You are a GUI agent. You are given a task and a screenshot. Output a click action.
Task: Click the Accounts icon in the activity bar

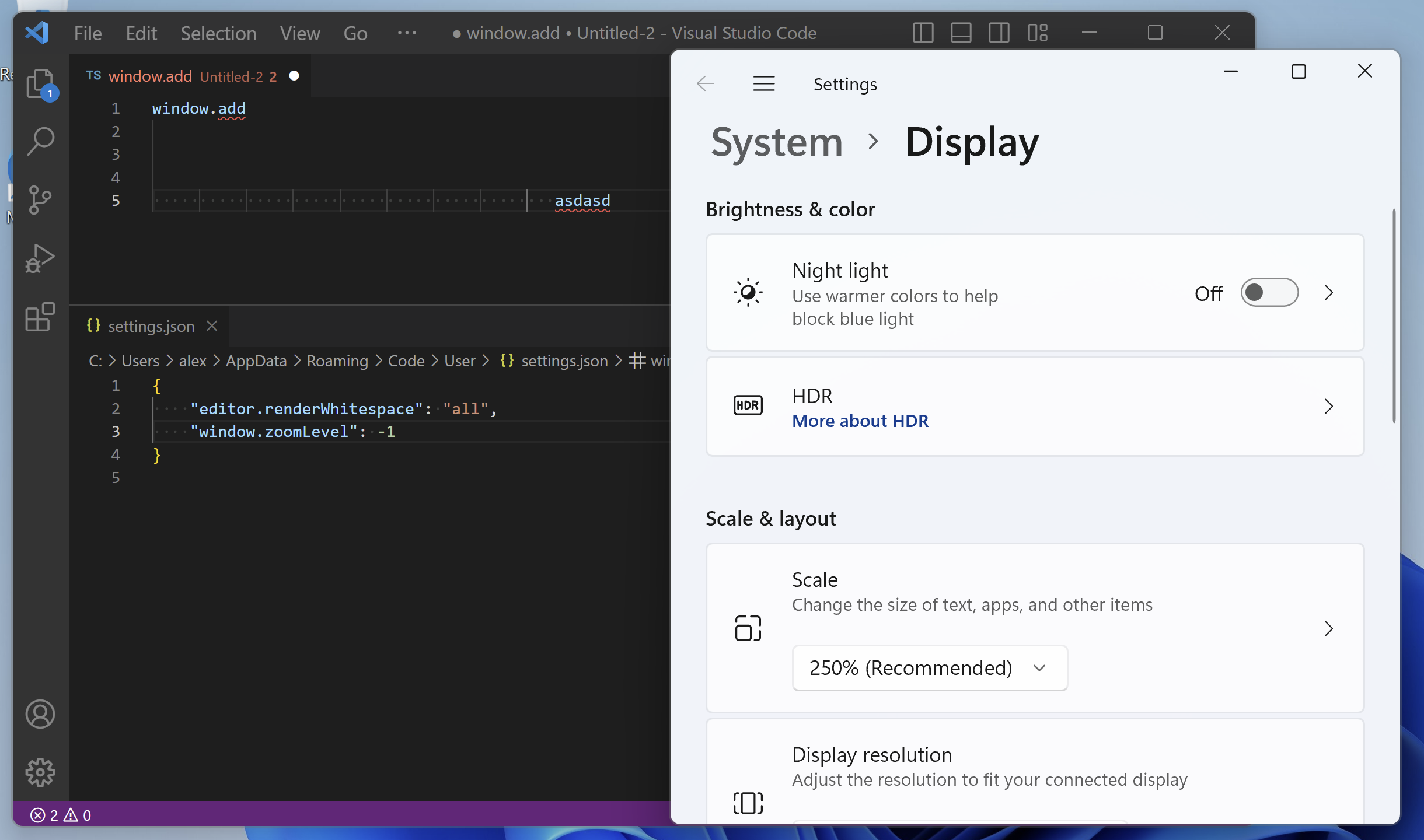[40, 714]
